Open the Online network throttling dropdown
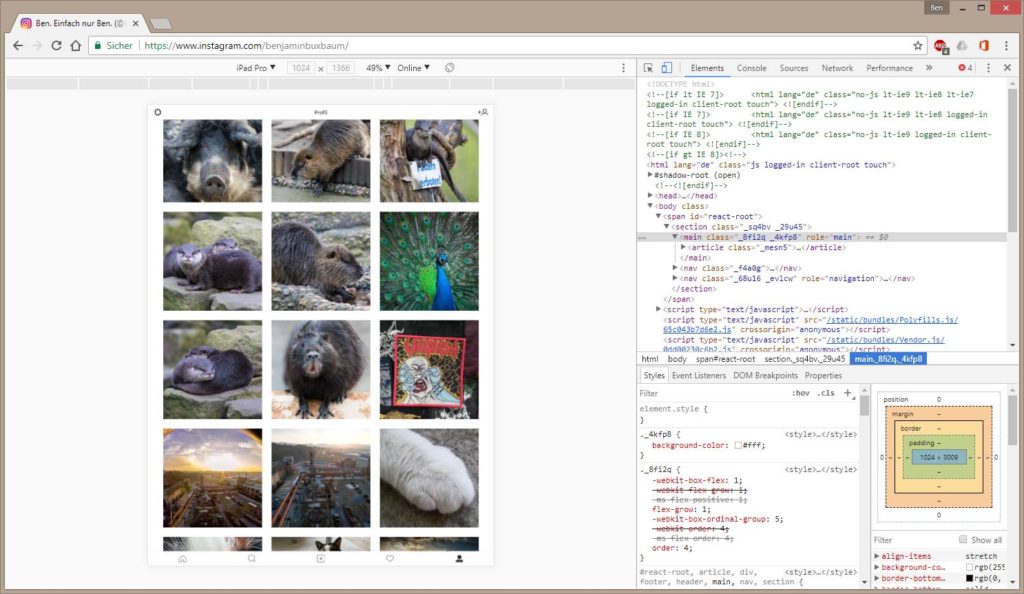 413,68
